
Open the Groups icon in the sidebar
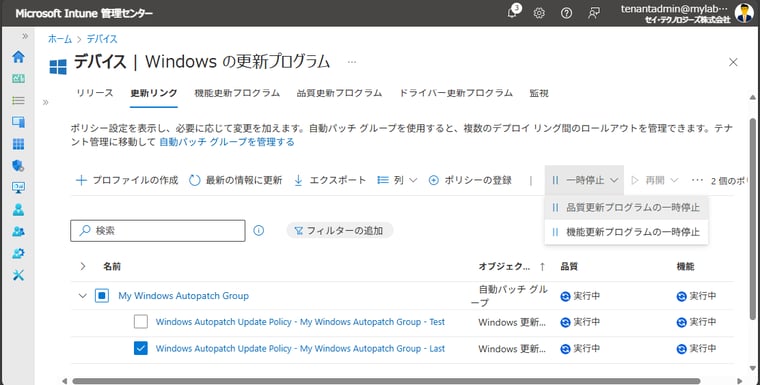coord(18,231)
